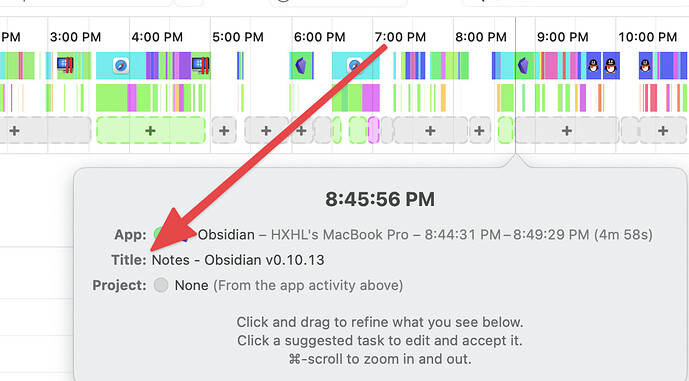Click the plus block below 10:00 PM

point(663,130)
